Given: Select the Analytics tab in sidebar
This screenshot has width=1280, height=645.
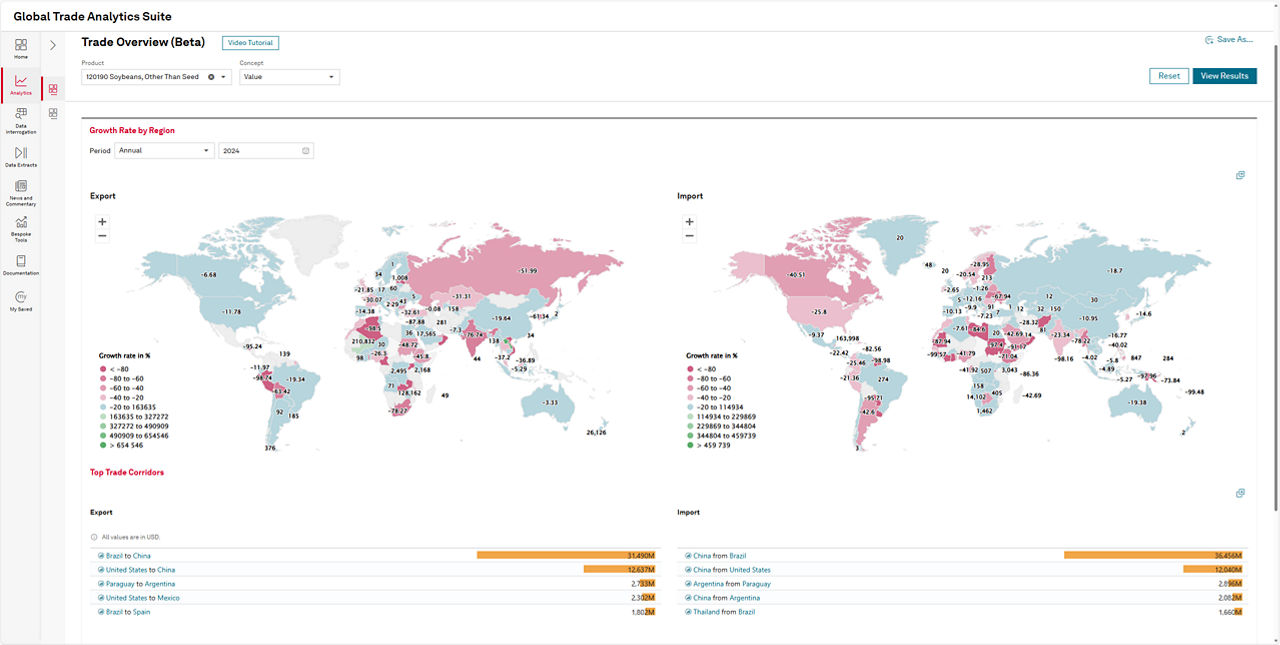Looking at the screenshot, I should [x=20, y=84].
